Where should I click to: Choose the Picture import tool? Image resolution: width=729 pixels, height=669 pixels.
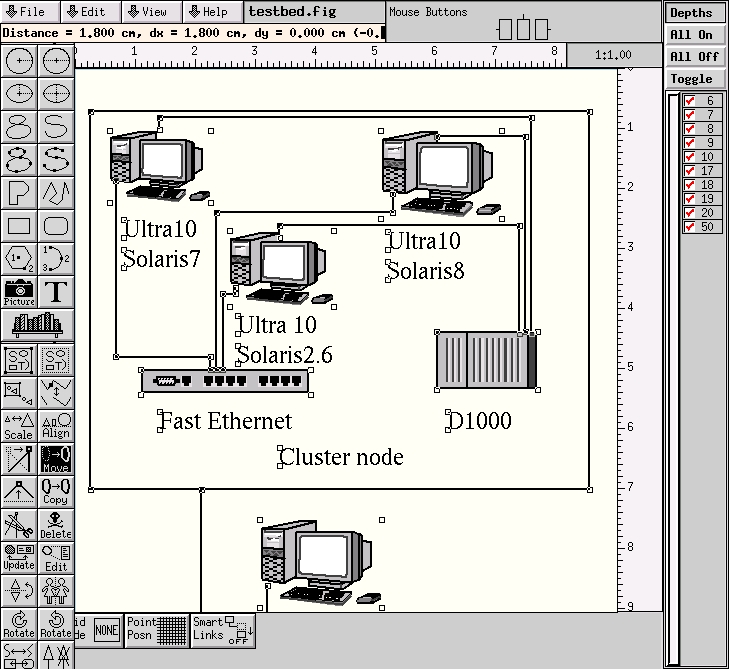[x=19, y=292]
